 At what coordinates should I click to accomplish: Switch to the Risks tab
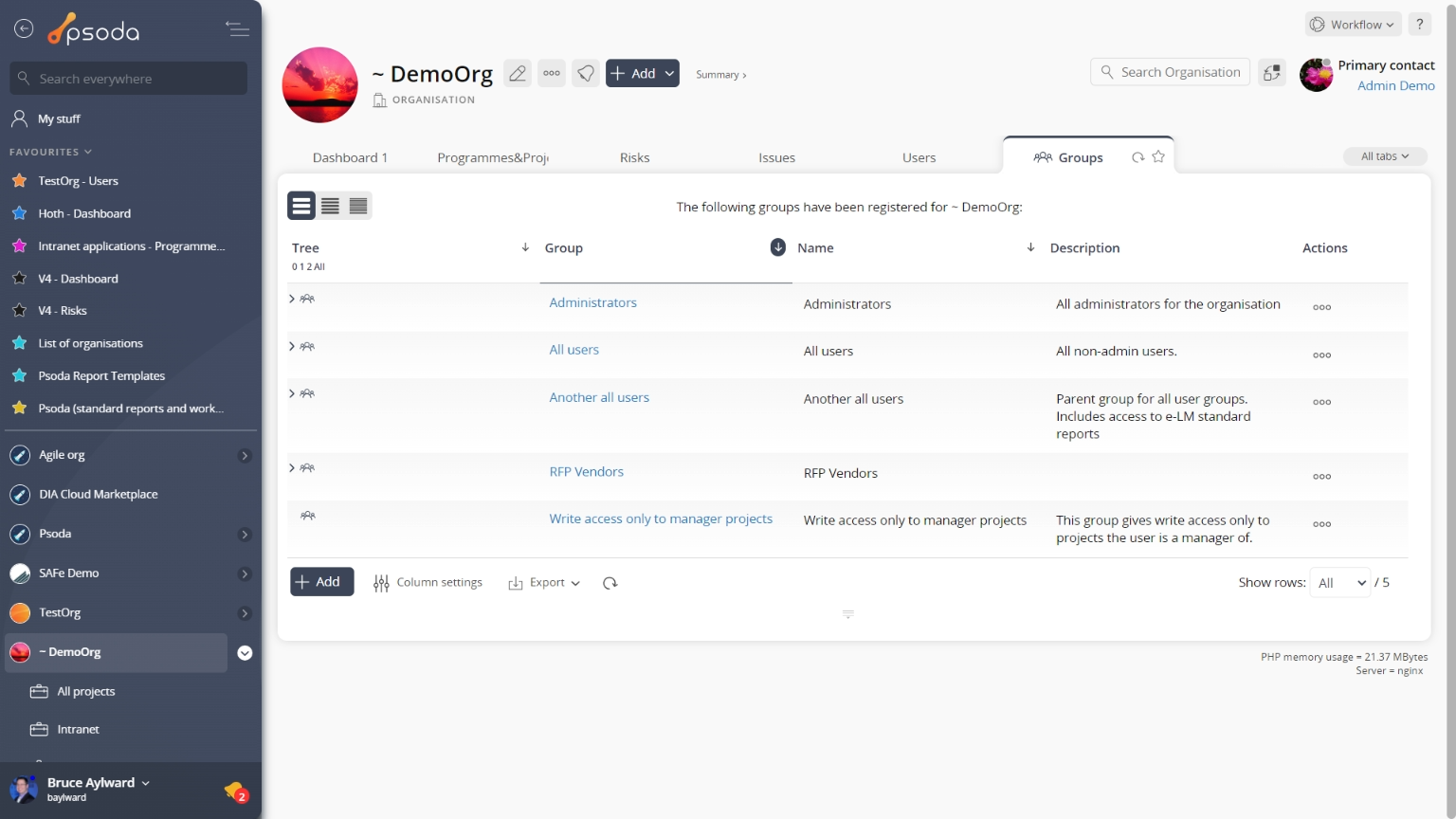tap(634, 157)
